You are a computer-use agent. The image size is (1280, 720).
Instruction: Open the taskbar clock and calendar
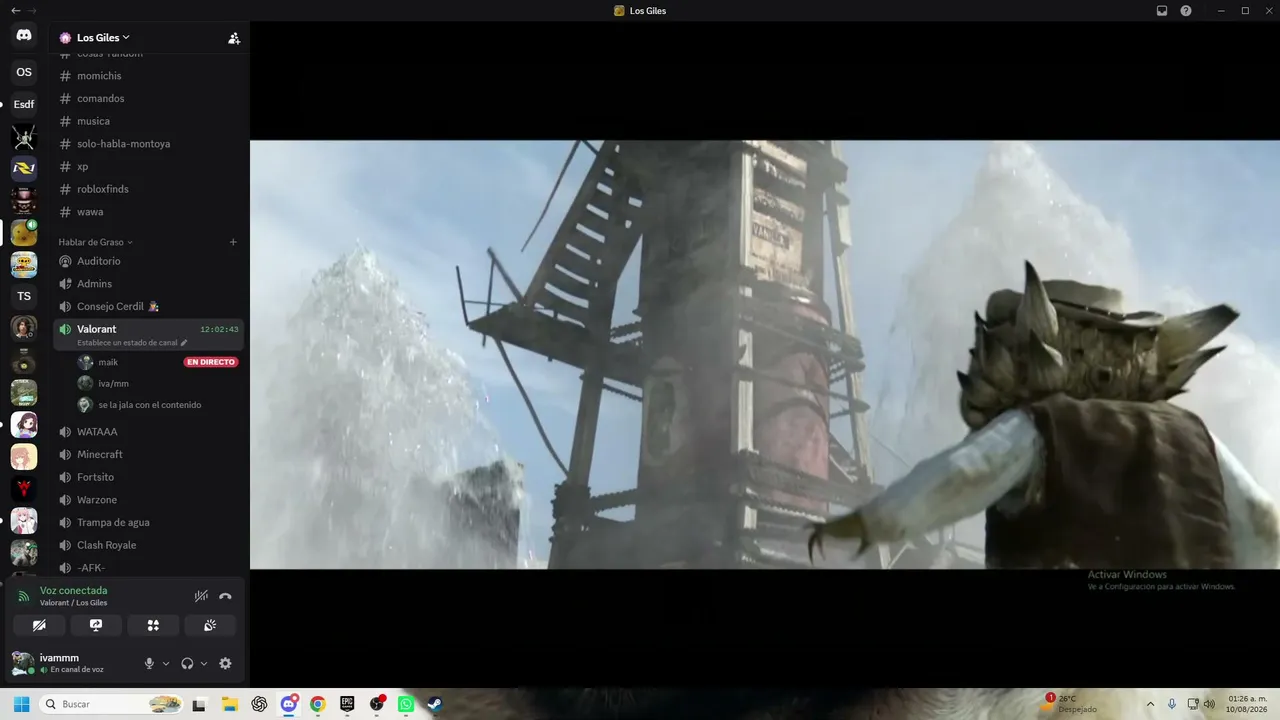coord(1247,704)
